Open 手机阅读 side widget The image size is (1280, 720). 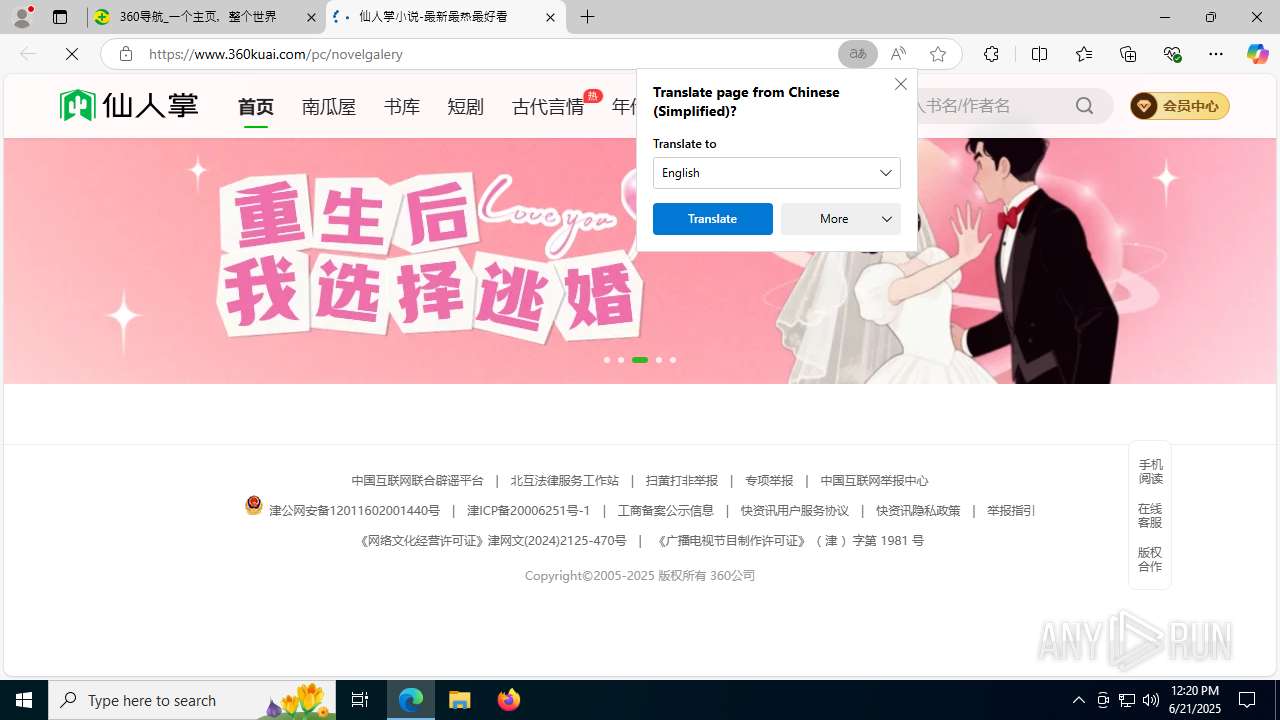coord(1150,471)
